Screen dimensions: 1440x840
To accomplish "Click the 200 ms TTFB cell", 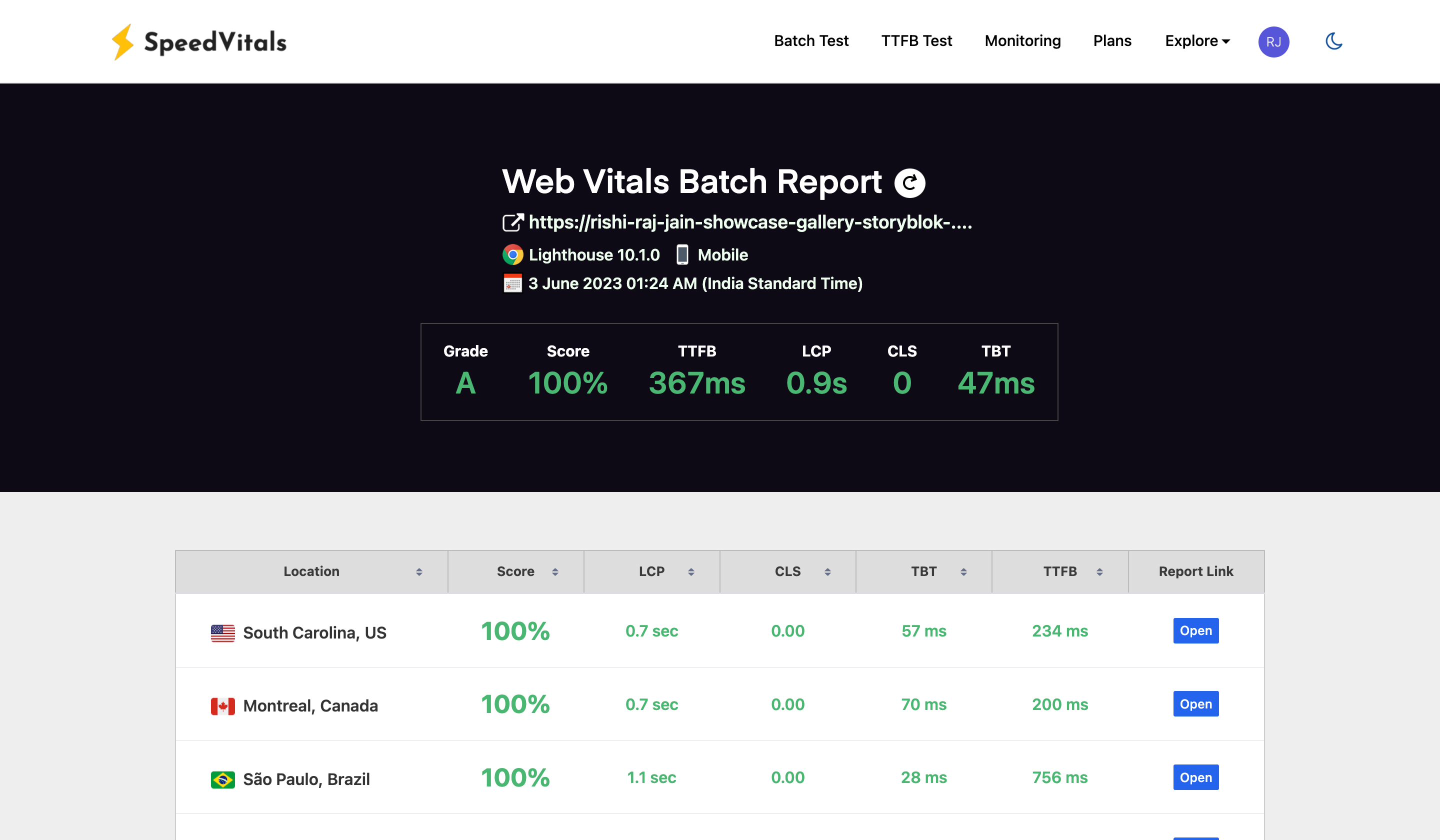I will click(1060, 704).
